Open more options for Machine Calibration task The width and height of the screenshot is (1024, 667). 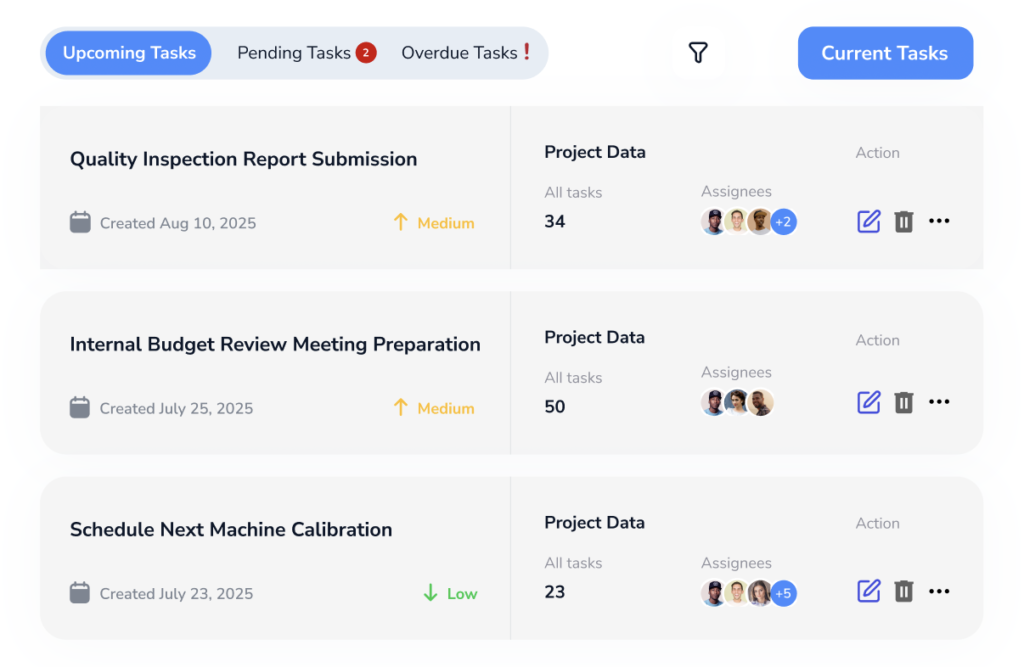[x=939, y=591]
